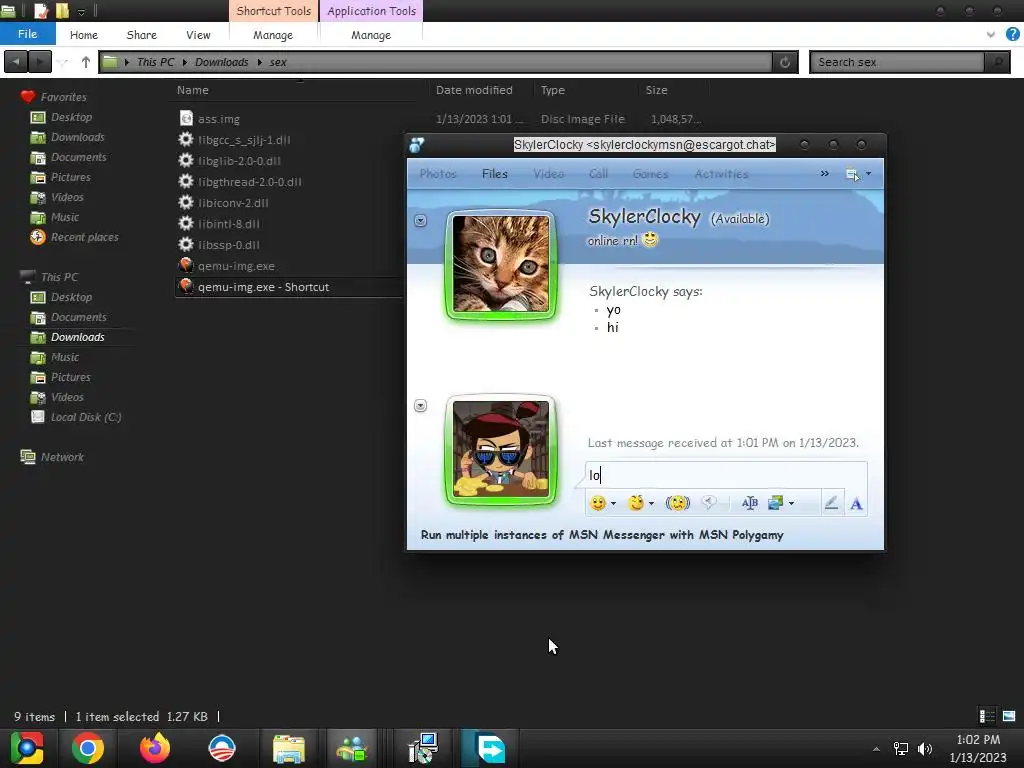This screenshot has width=1024, height=768.
Task: Sort files by Date modified column
Action: pyautogui.click(x=474, y=90)
